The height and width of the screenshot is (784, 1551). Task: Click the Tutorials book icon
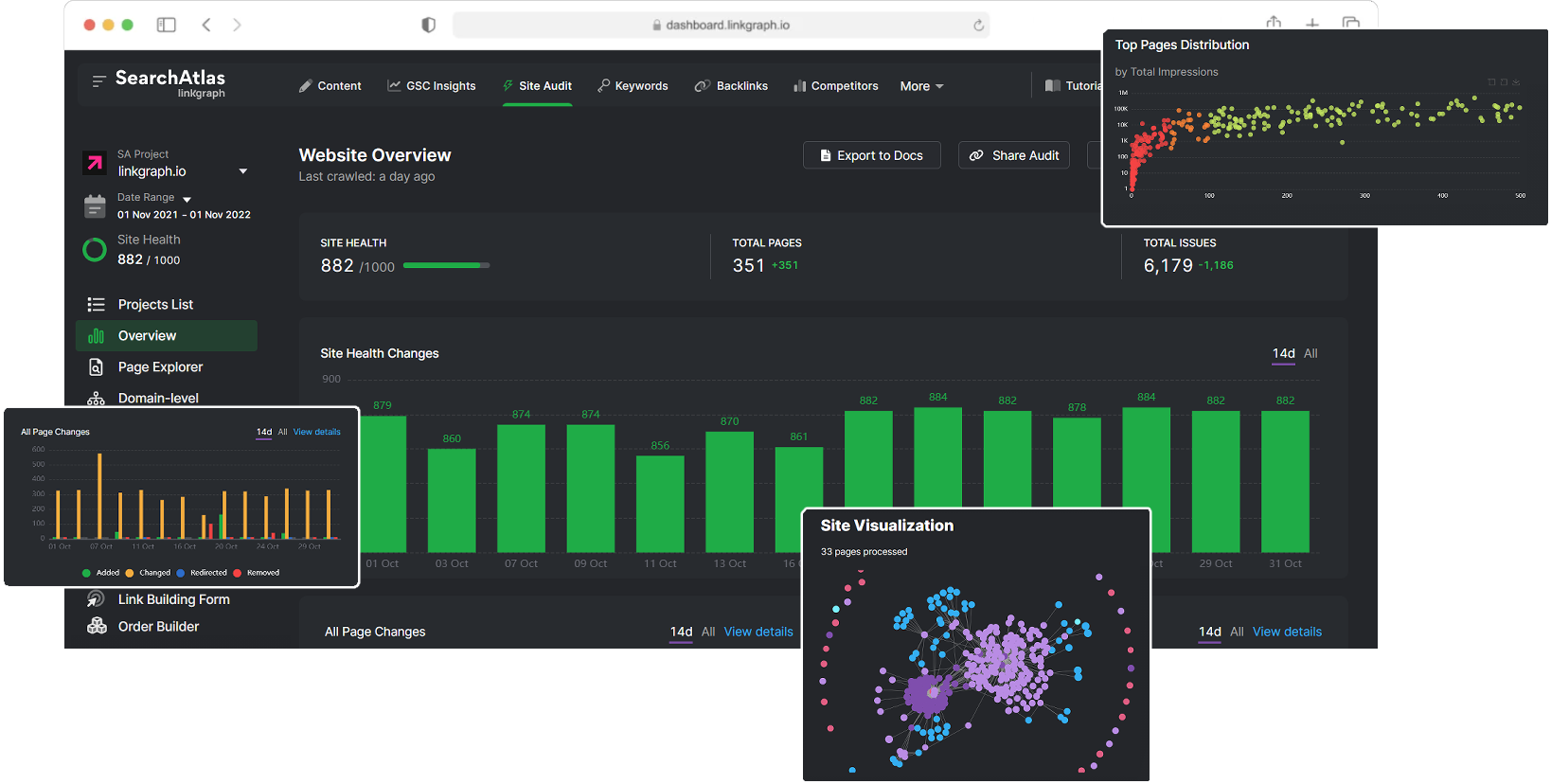pos(1053,85)
